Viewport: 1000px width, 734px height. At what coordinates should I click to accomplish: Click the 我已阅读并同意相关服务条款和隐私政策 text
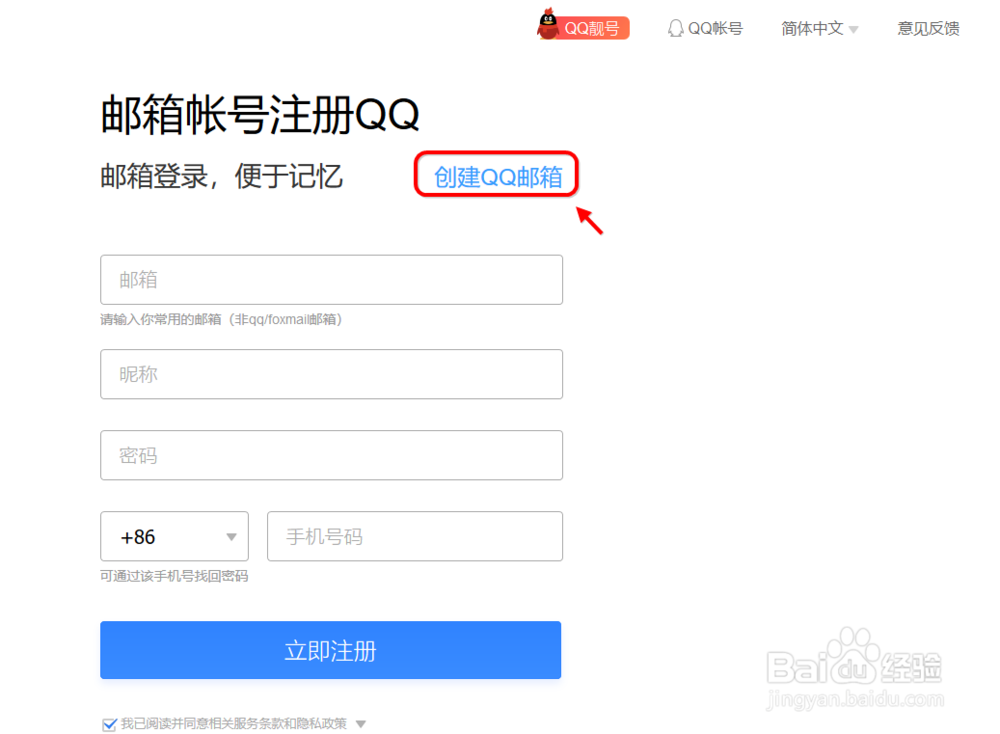pos(233,723)
